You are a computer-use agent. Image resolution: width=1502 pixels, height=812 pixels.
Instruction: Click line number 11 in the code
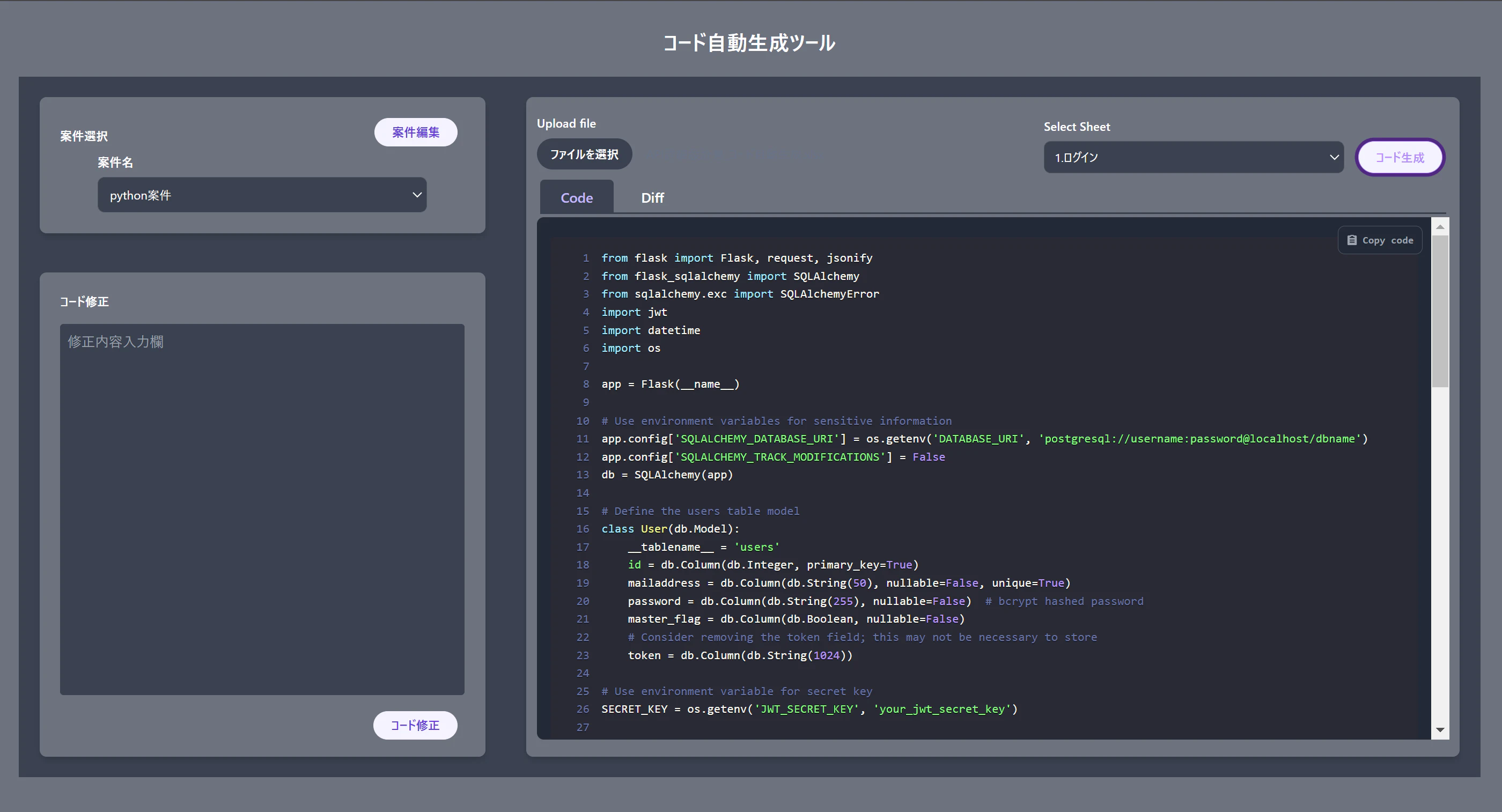tap(583, 438)
